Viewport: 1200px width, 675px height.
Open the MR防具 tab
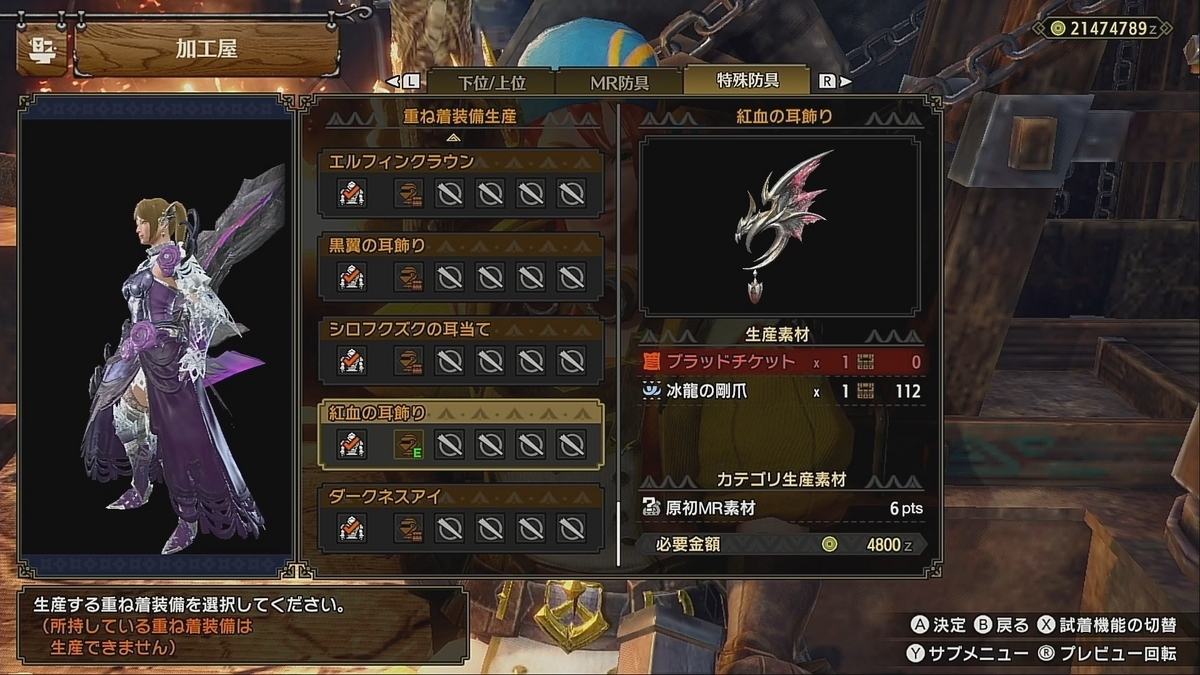[620, 81]
